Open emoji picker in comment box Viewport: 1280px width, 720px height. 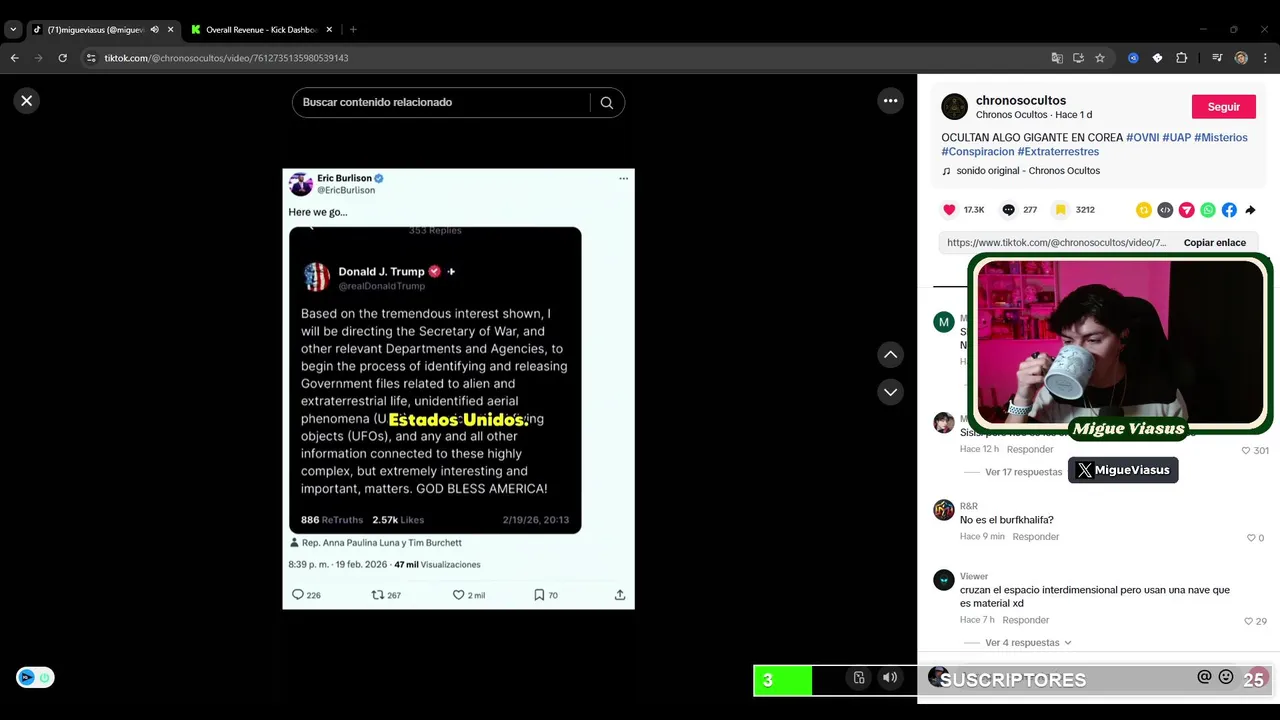(1226, 677)
